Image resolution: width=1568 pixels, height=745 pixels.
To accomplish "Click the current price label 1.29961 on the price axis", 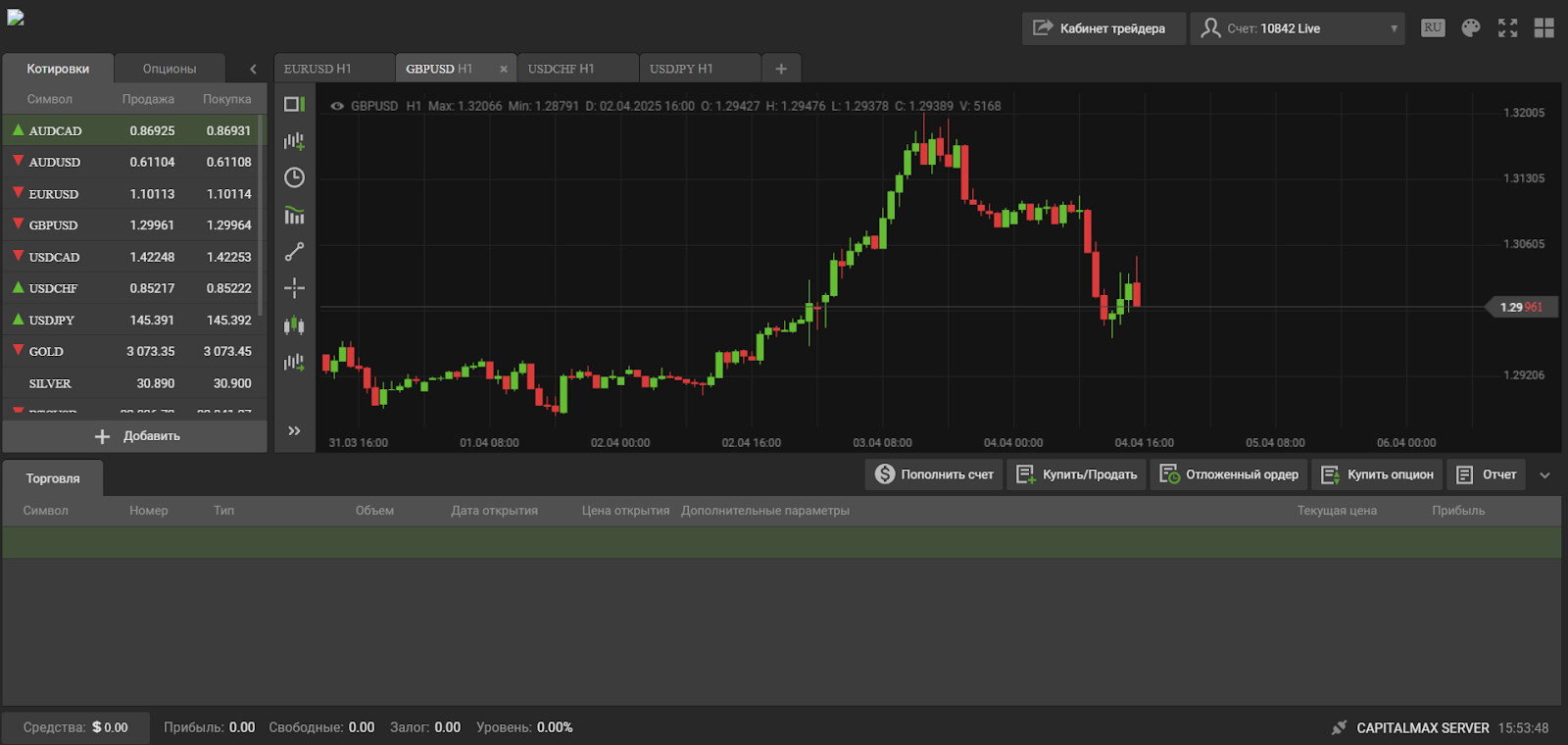I will [1522, 307].
